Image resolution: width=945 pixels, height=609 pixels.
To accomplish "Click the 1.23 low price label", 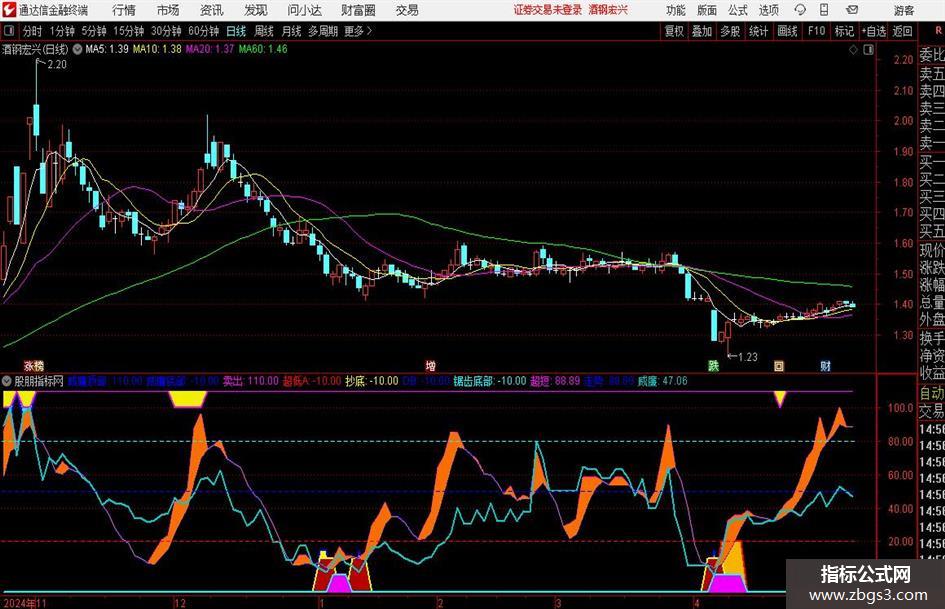I will (x=747, y=357).
